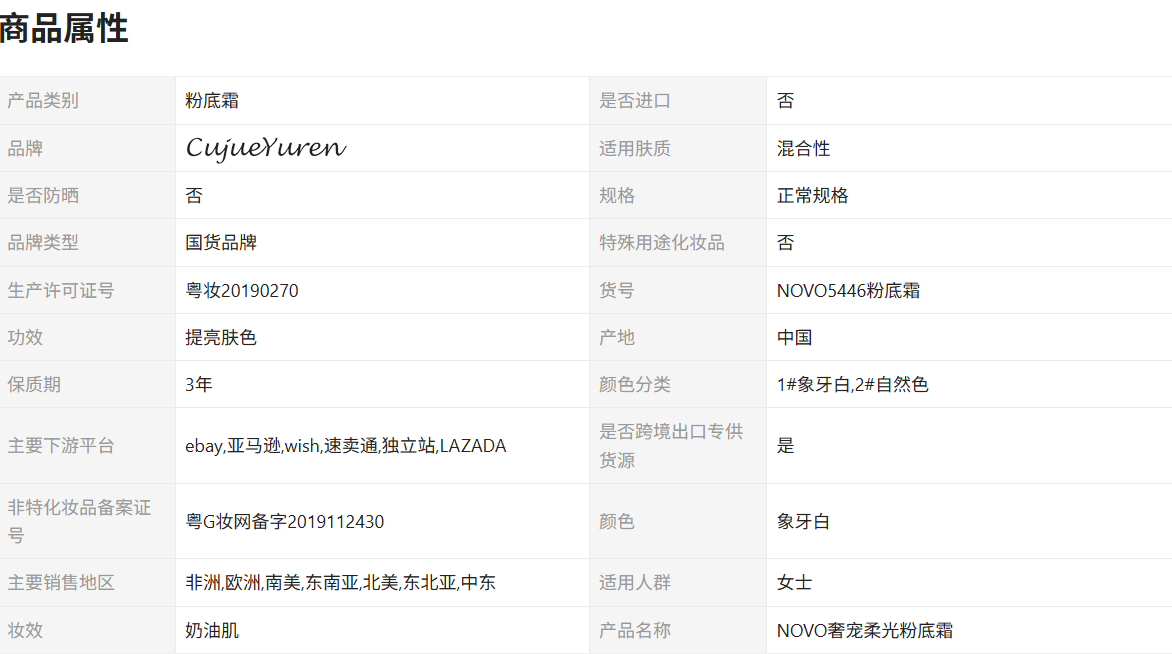Click the "否" value in 是否防晒 row

(194, 196)
